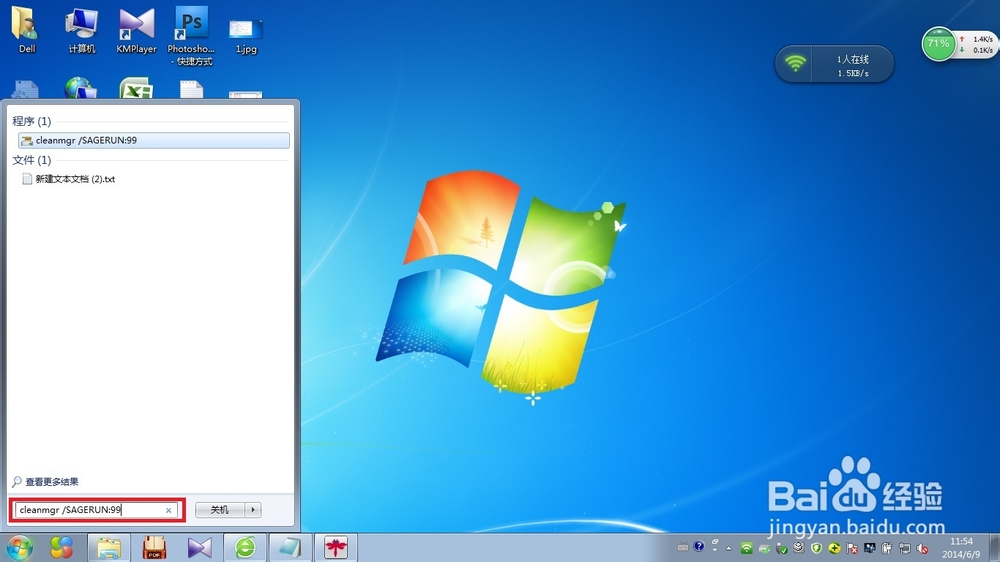Click the muted volume speaker tray icon
1000x562 pixels.
pos(922,548)
